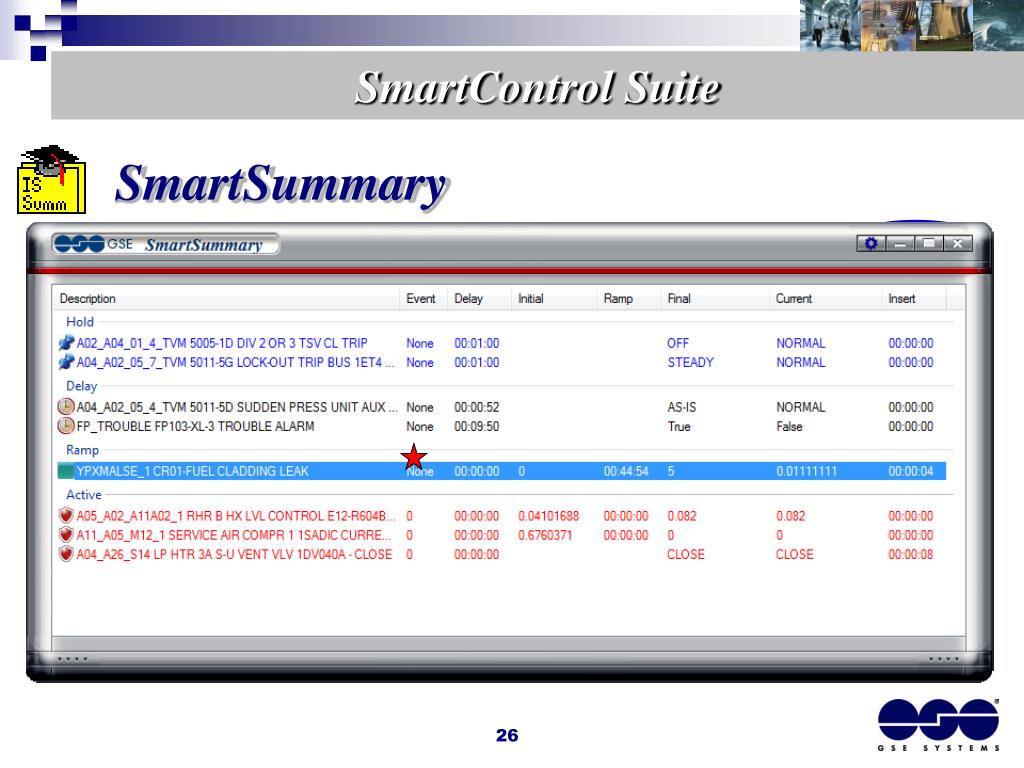Maximize the SmartSummary window
The image size is (1024, 768).
[x=929, y=244]
